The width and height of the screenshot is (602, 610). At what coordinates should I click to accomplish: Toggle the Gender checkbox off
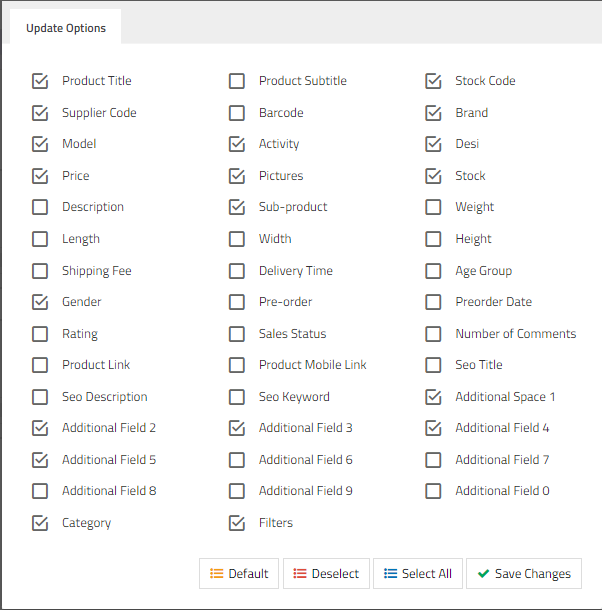click(40, 302)
